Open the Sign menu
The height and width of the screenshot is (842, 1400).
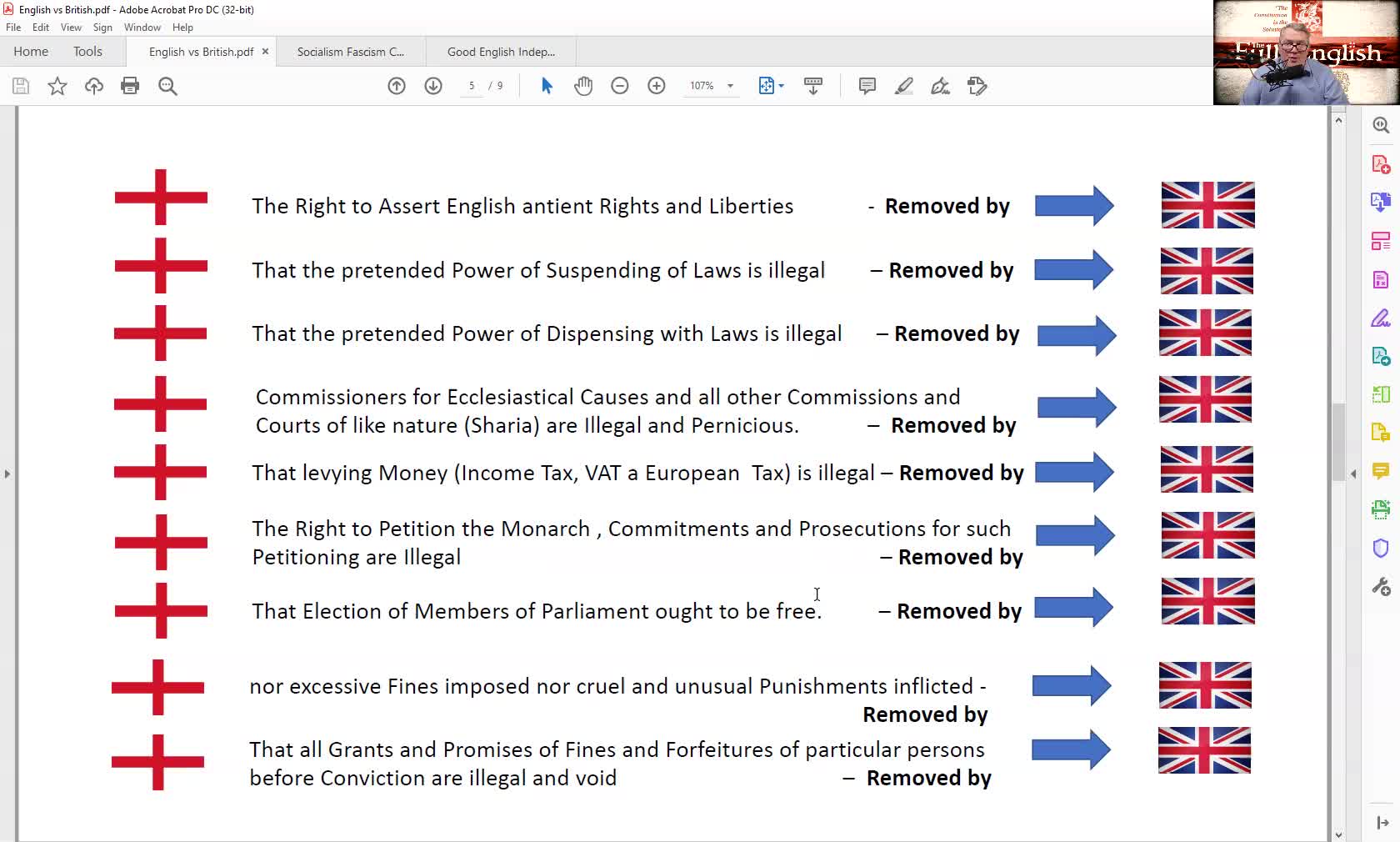click(102, 28)
